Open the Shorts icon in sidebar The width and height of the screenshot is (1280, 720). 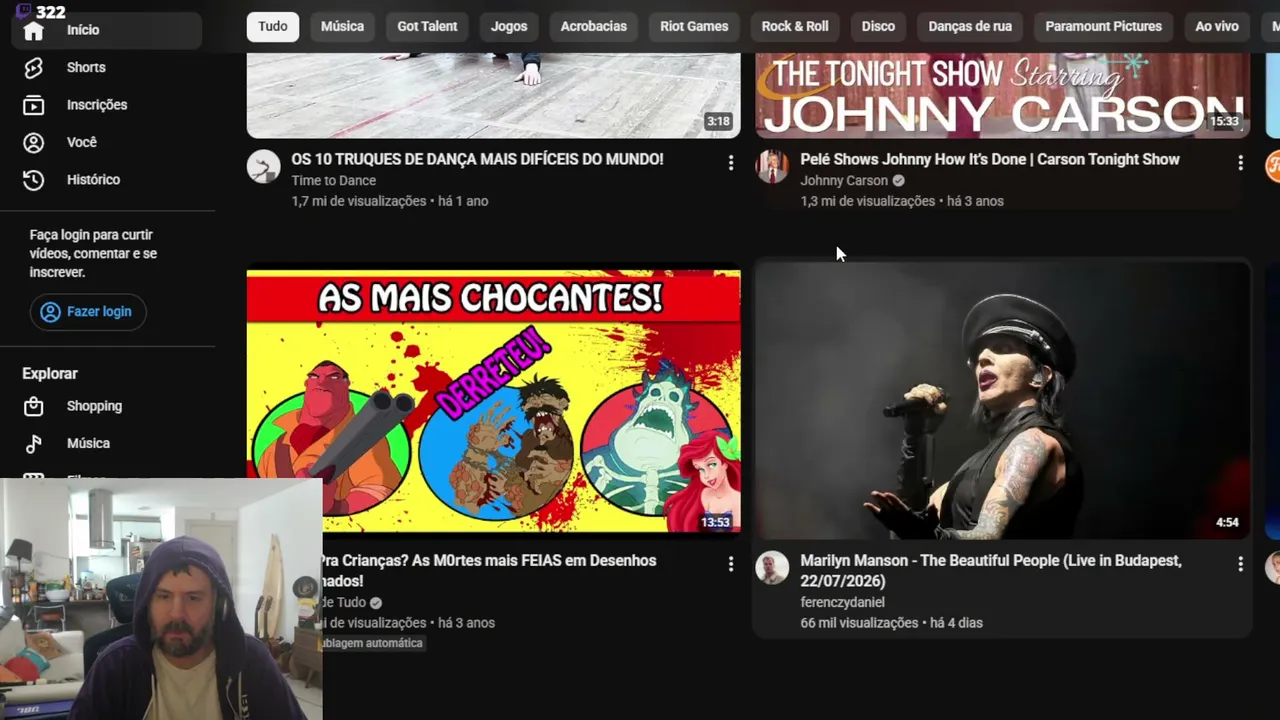tap(34, 67)
